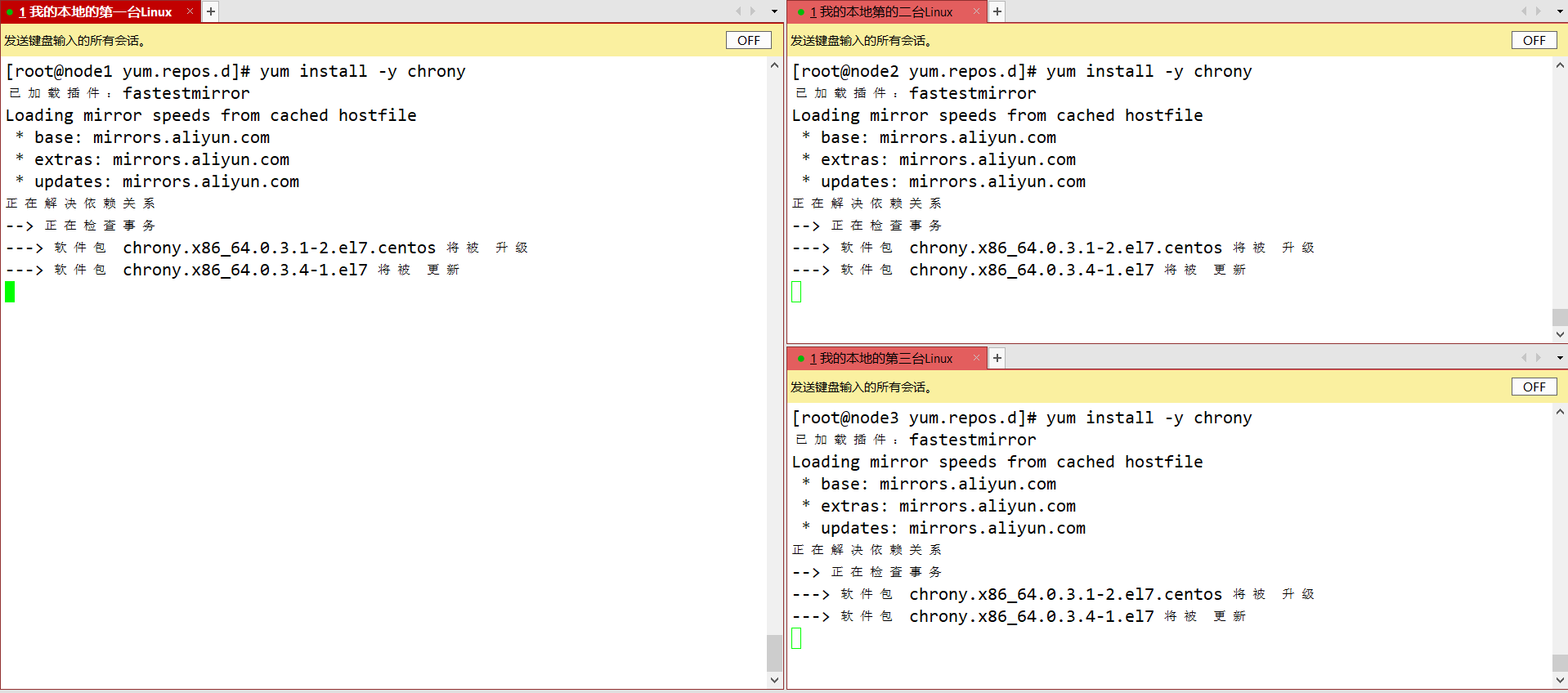The height and width of the screenshot is (693, 1568).
Task: Open tab list dropdown in second Linux pane
Action: [1559, 11]
